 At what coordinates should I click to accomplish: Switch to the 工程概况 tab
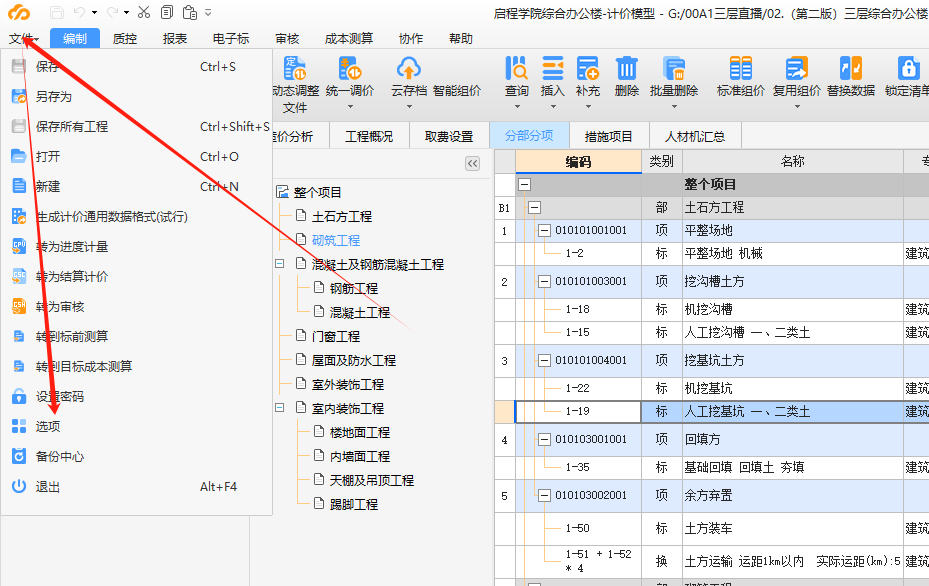[369, 136]
